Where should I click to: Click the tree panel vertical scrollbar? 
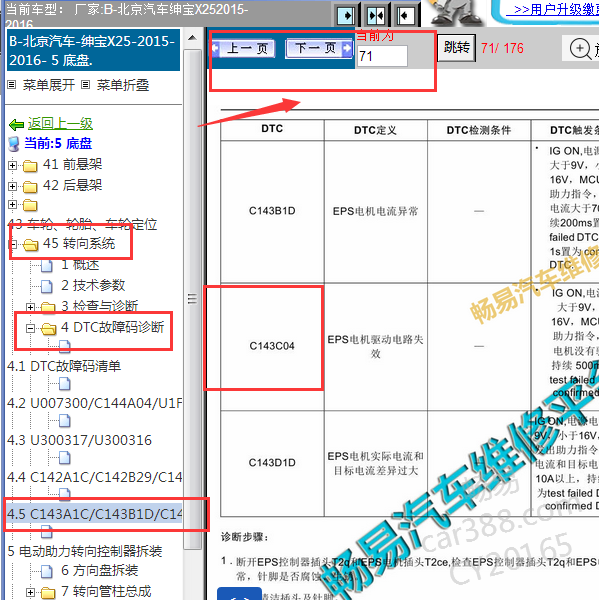(193, 298)
